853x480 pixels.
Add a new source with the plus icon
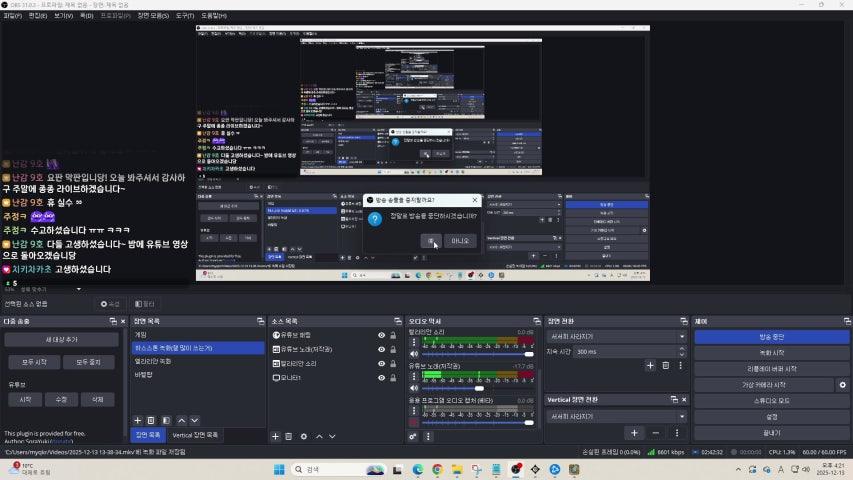(276, 436)
